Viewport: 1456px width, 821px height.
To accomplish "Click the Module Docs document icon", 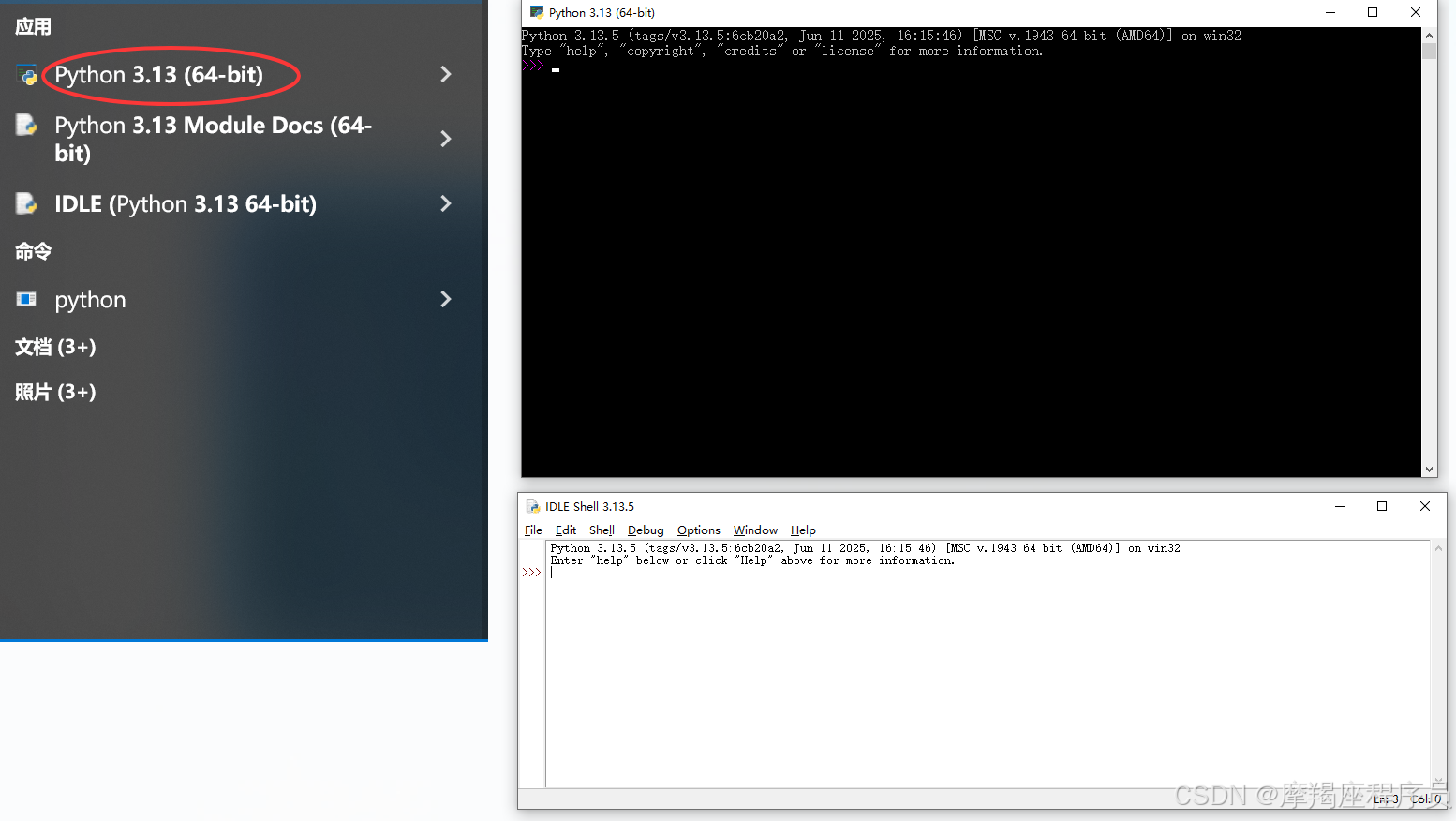I will (26, 125).
